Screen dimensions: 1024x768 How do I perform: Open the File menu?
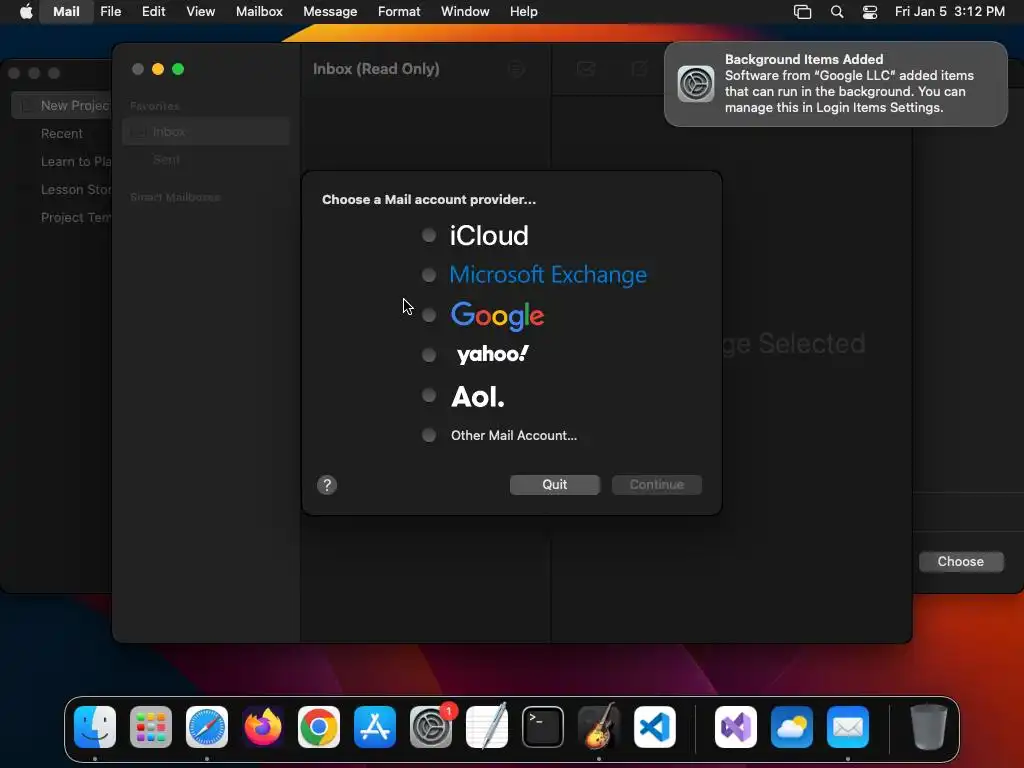coord(110,12)
